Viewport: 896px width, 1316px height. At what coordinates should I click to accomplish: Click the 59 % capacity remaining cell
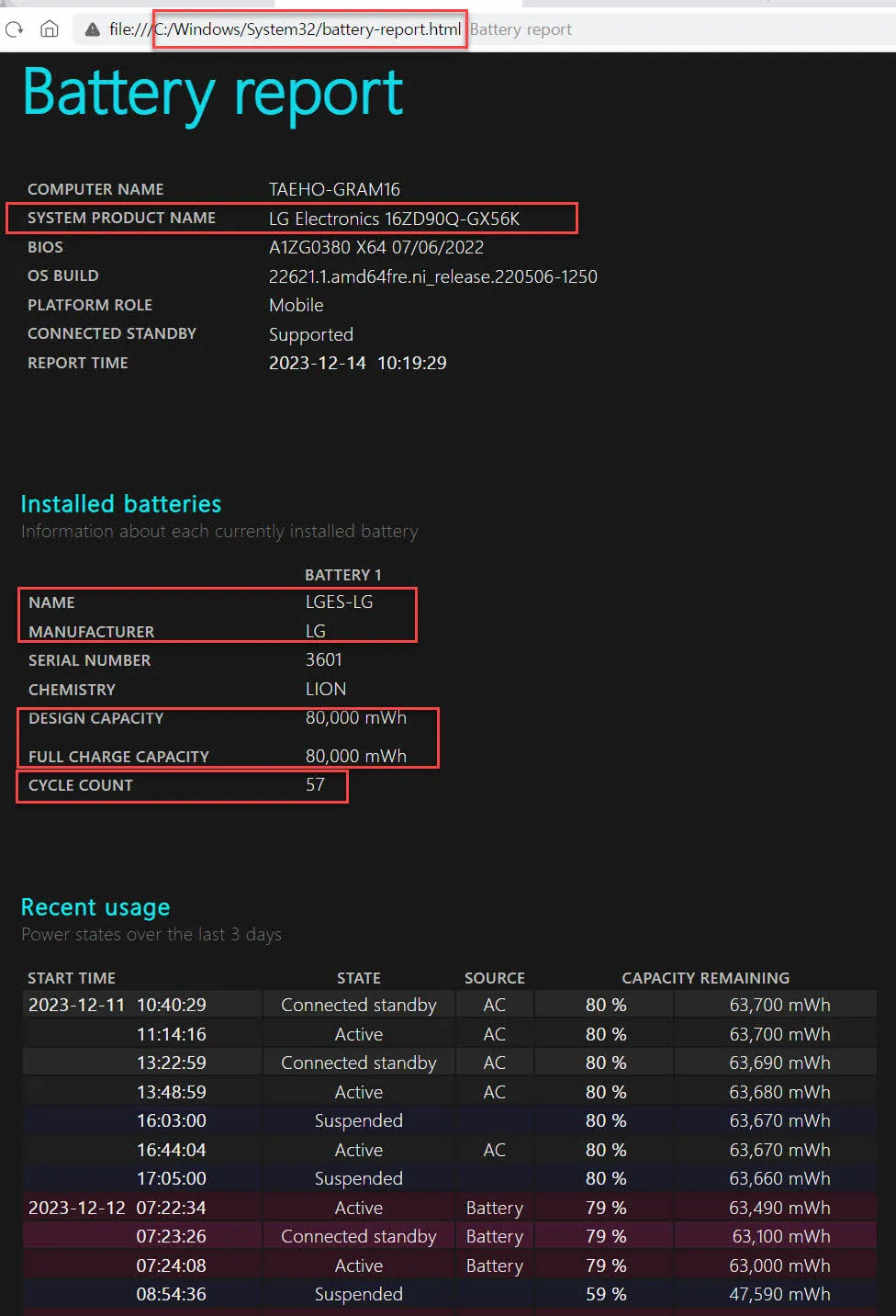pos(604,1294)
